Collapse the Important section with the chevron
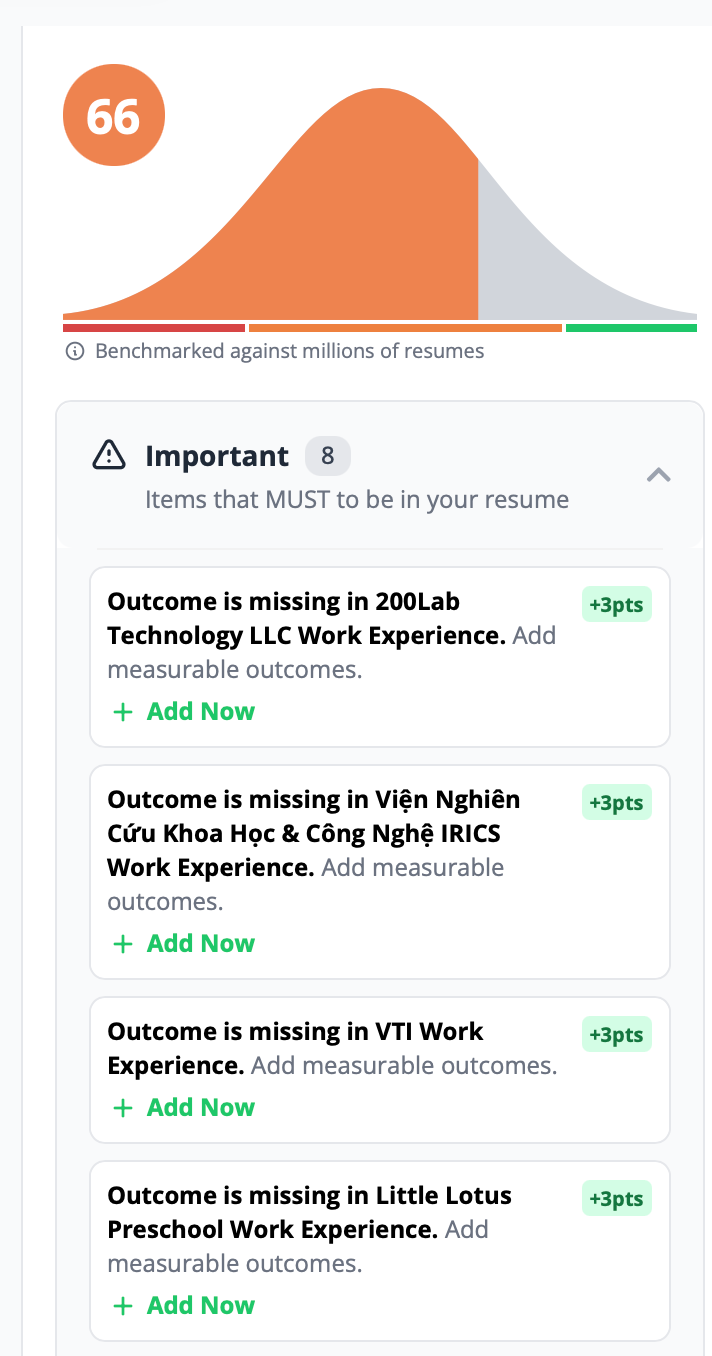The height and width of the screenshot is (1356, 712). [x=658, y=475]
